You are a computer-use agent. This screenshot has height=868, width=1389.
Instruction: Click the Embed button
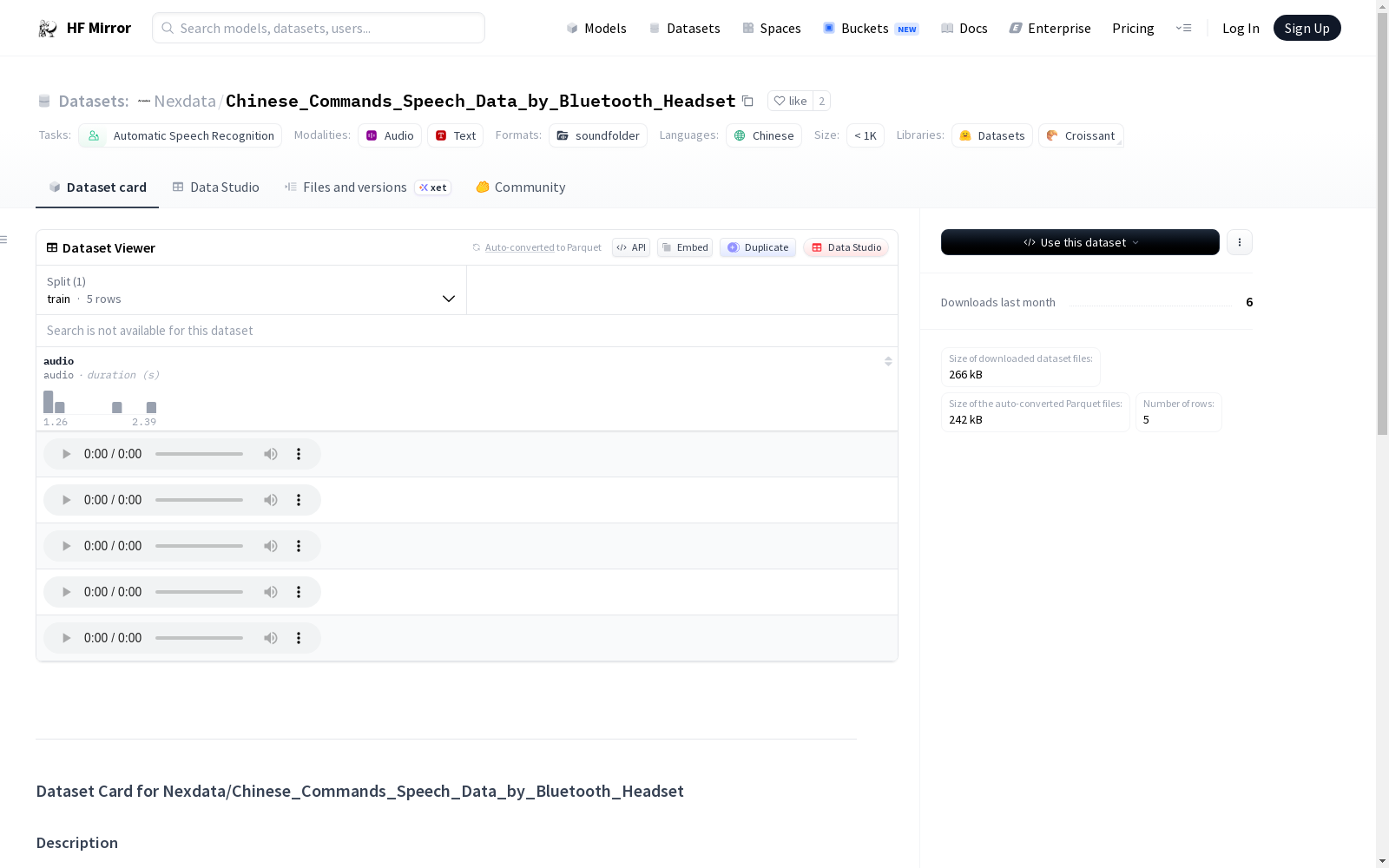coord(685,247)
